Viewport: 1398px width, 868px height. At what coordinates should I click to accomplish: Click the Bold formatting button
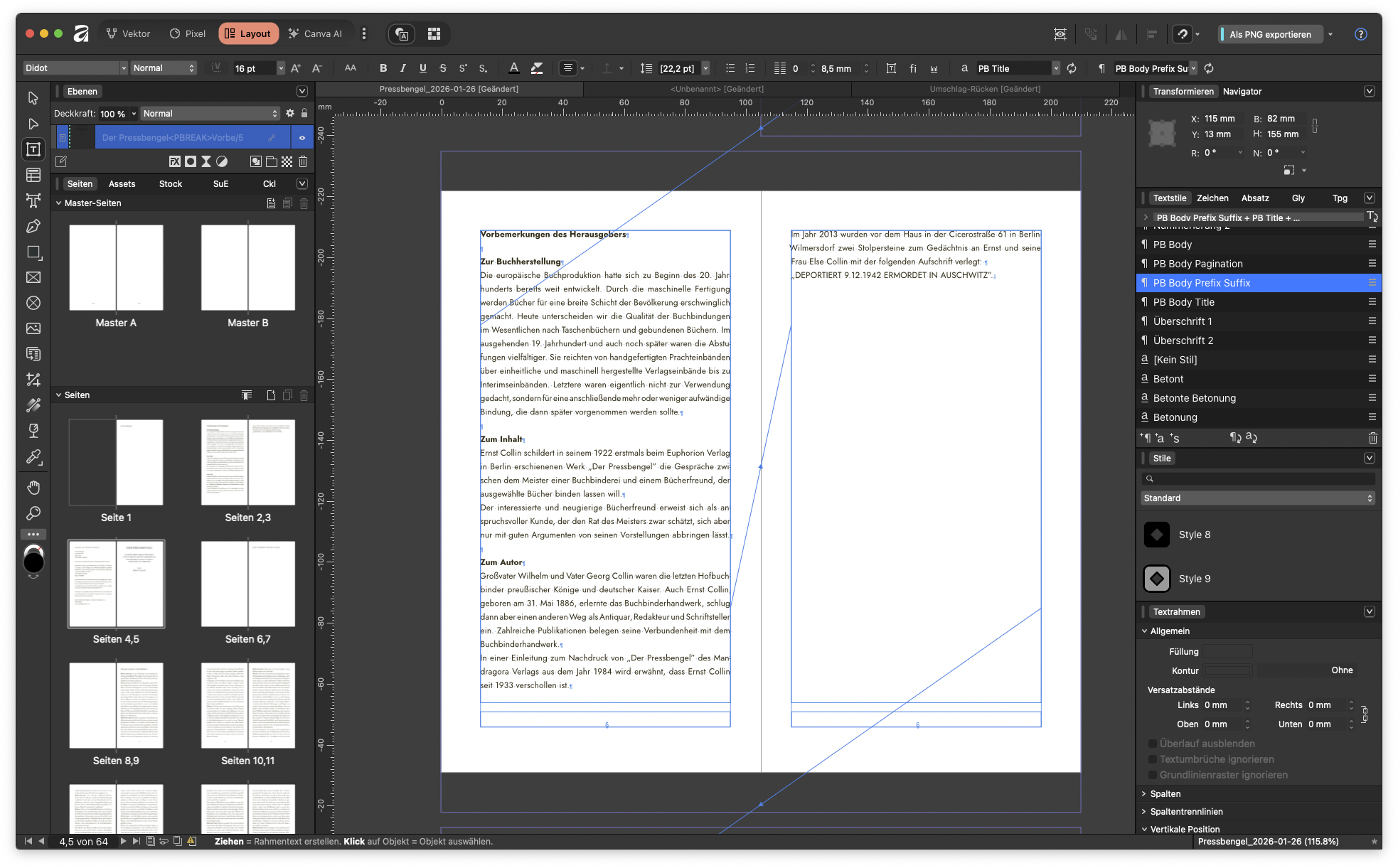tap(383, 68)
